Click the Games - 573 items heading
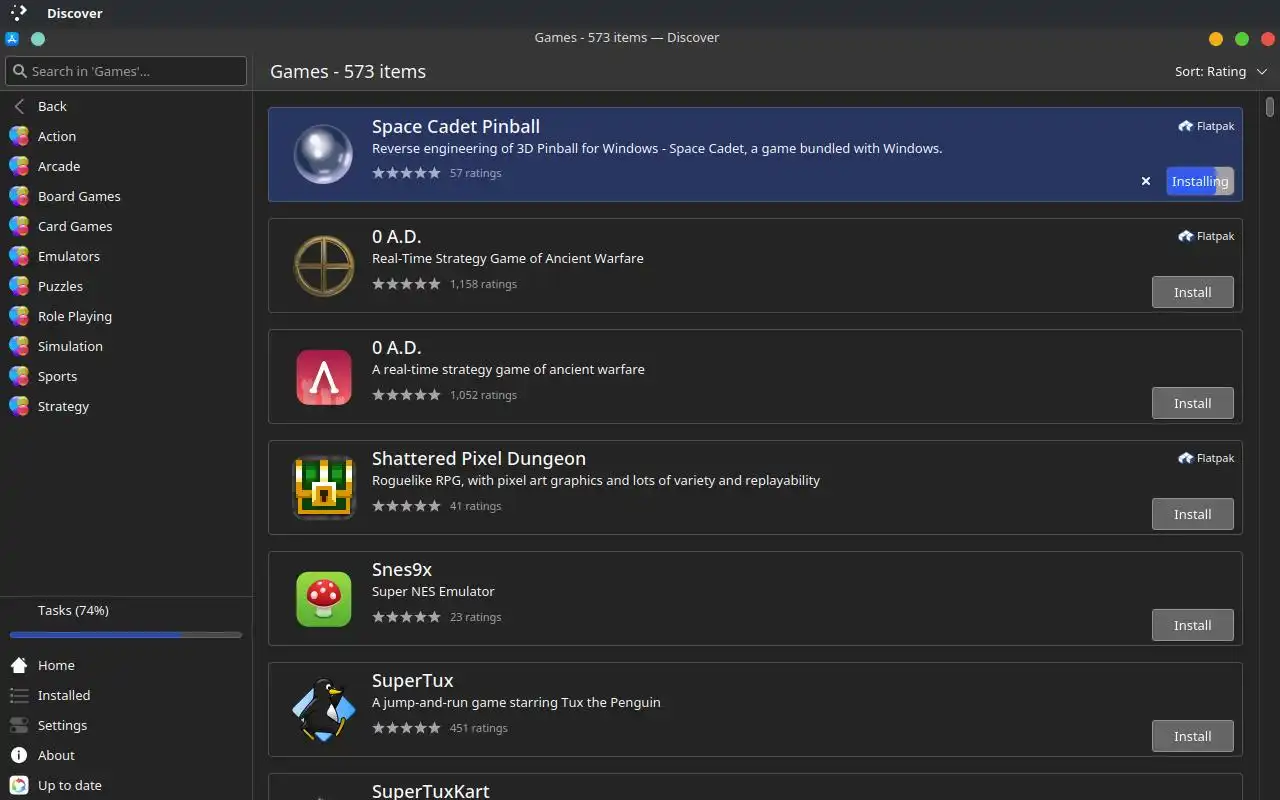 pyautogui.click(x=348, y=71)
